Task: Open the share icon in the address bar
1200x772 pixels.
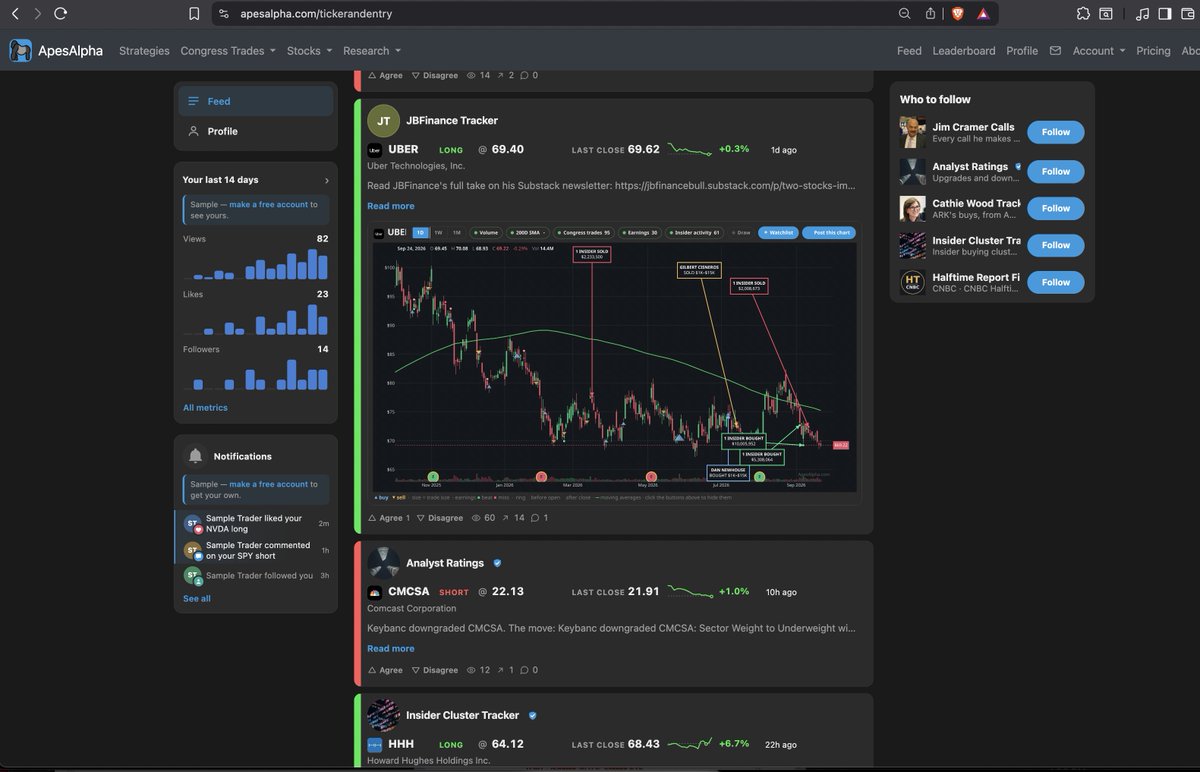Action: point(930,14)
